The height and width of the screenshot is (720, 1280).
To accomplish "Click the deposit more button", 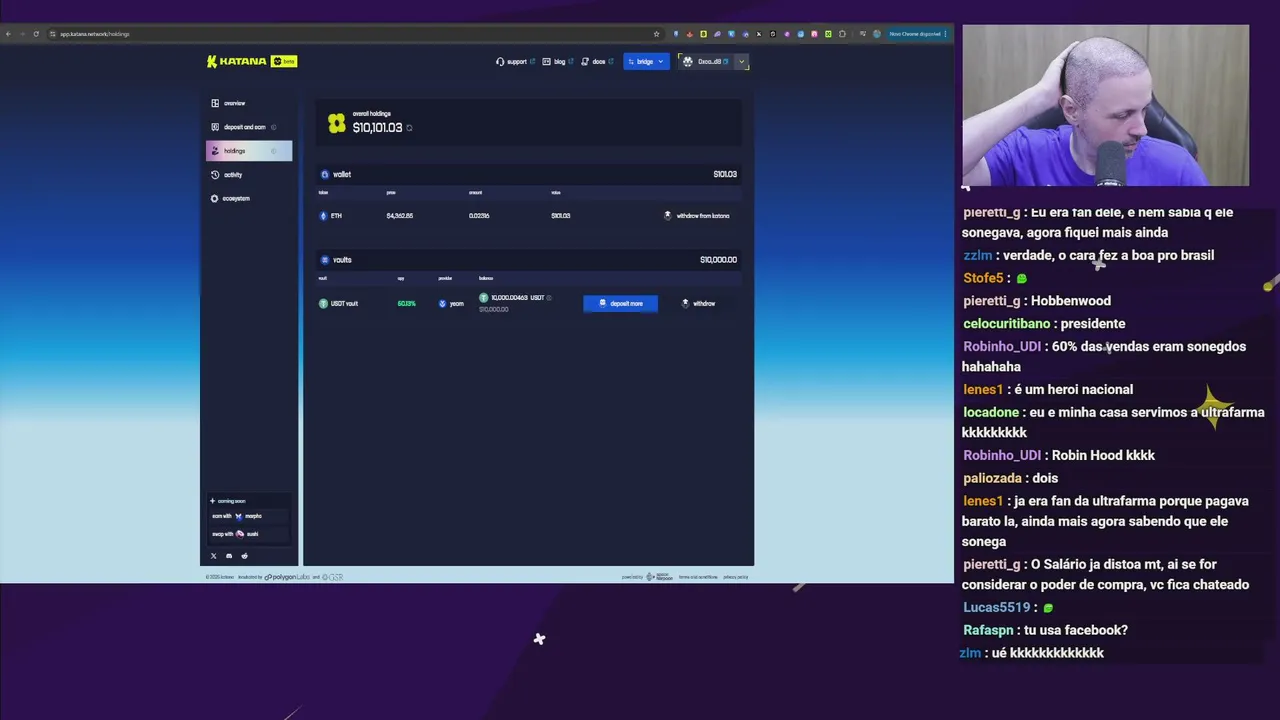I will pyautogui.click(x=620, y=303).
